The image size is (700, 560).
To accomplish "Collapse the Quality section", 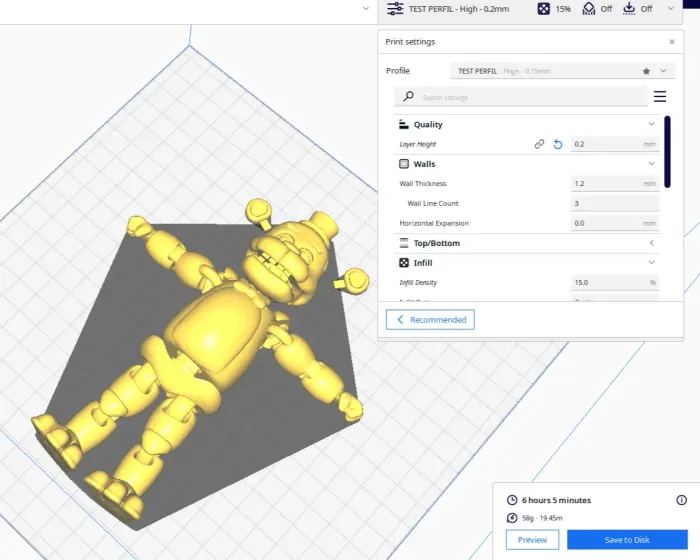I will pyautogui.click(x=651, y=124).
